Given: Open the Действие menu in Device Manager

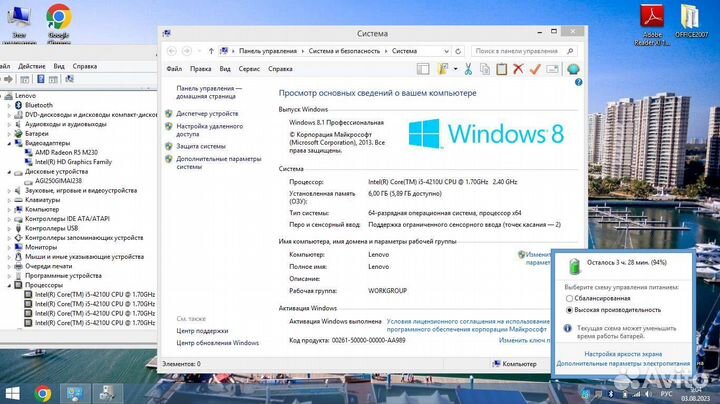Looking at the screenshot, I should tap(32, 66).
